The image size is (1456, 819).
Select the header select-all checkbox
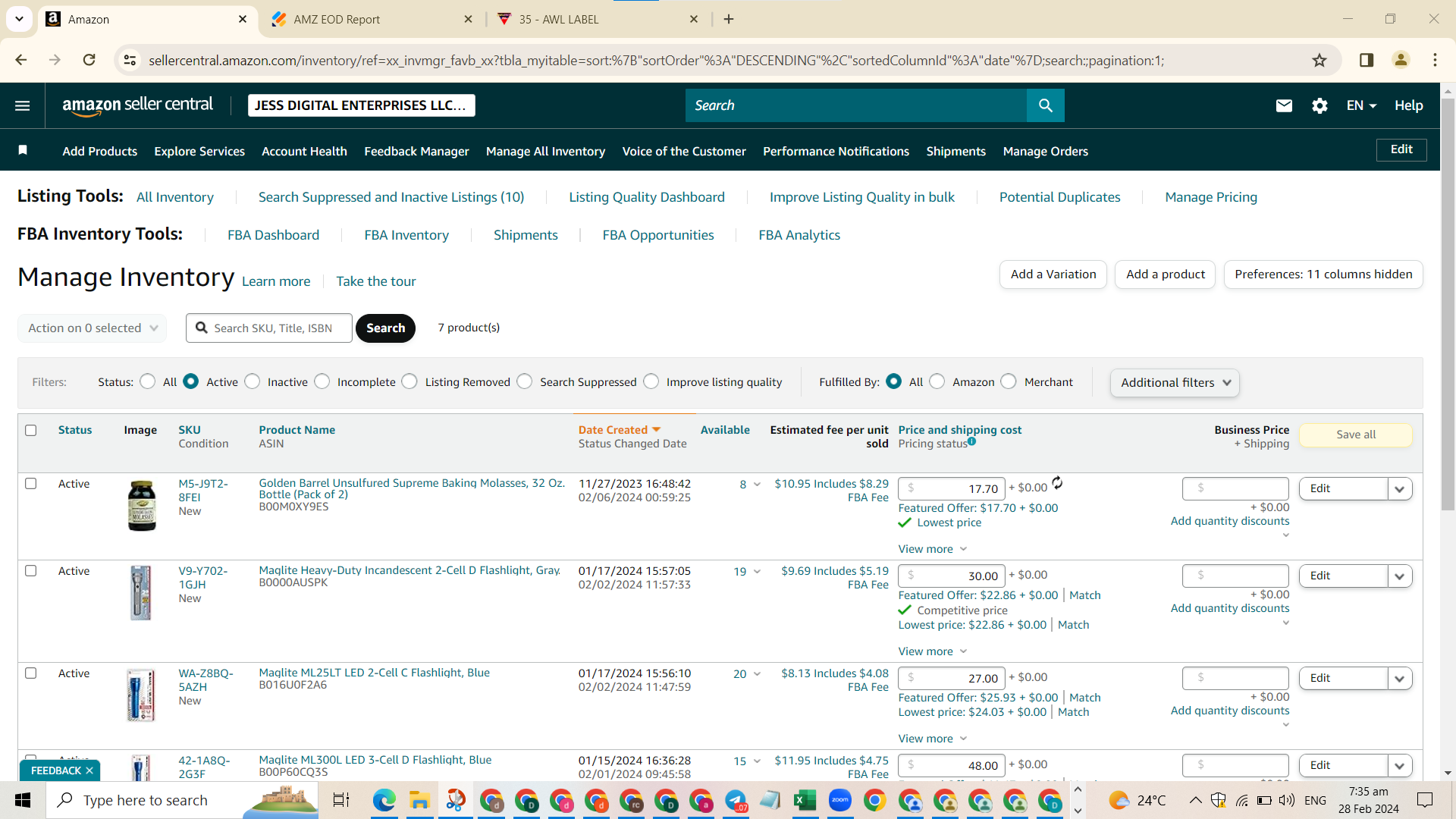31,430
